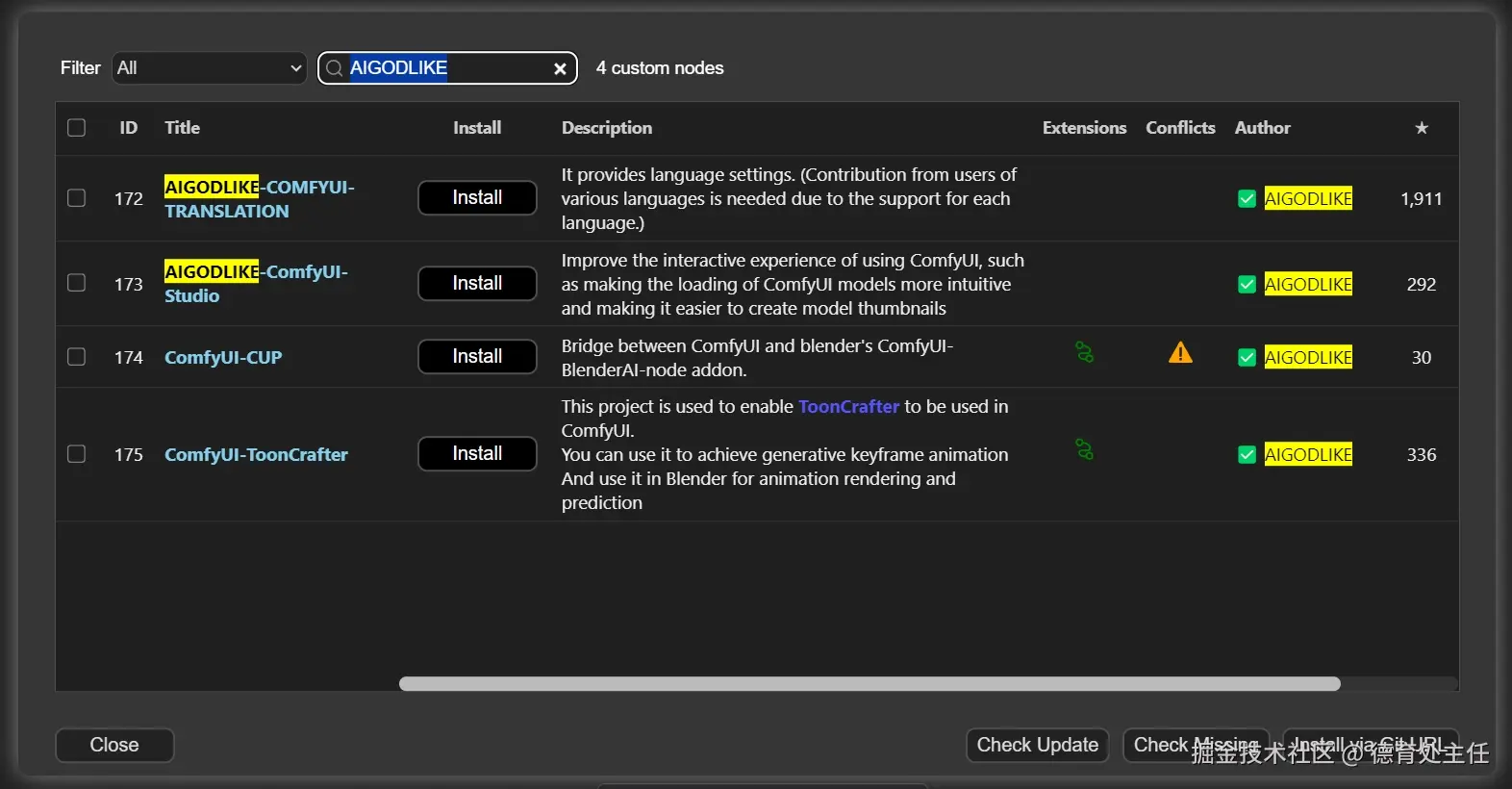Sort by the Author column header

pos(1263,128)
